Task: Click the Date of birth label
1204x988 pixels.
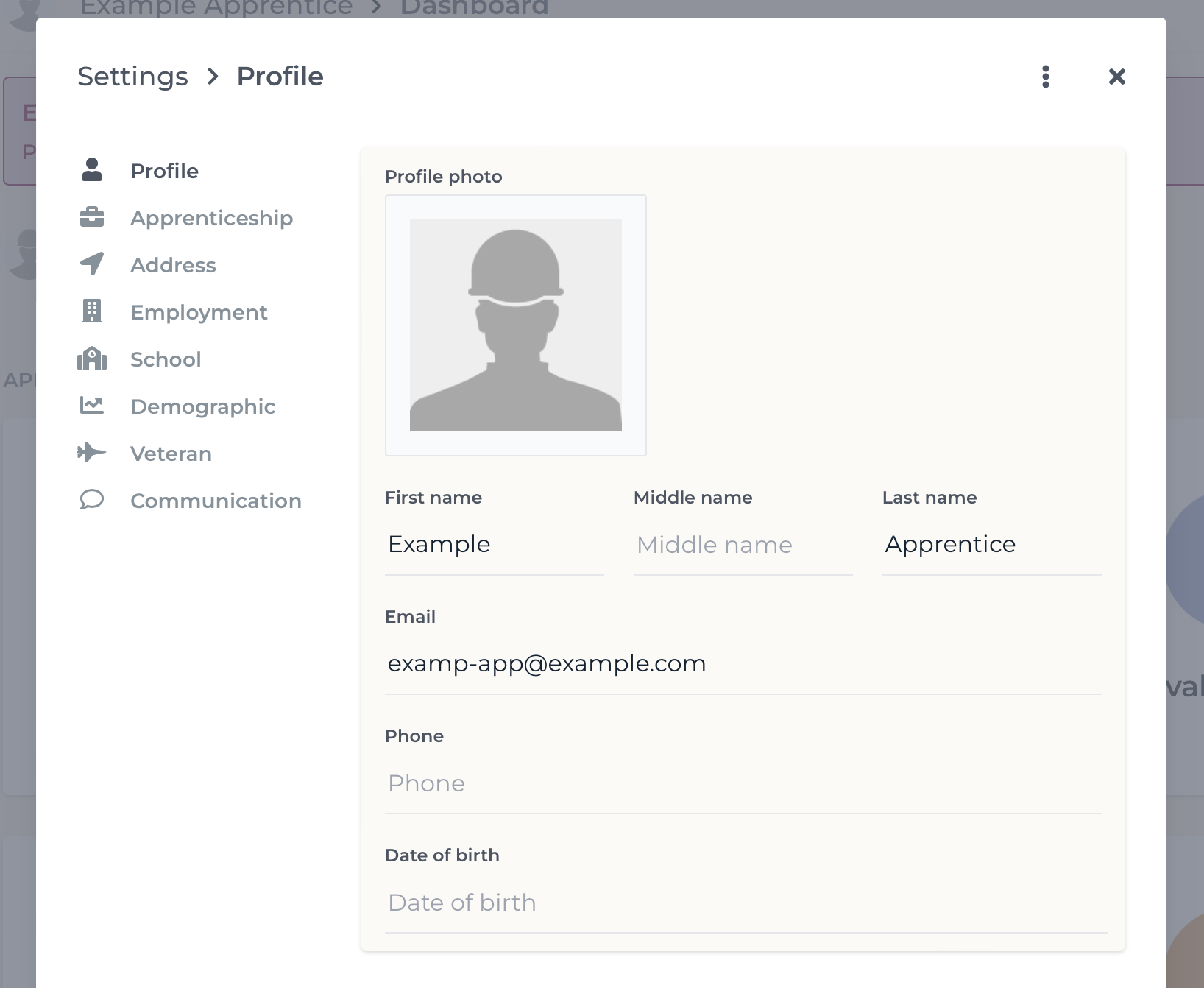Action: pyautogui.click(x=442, y=855)
